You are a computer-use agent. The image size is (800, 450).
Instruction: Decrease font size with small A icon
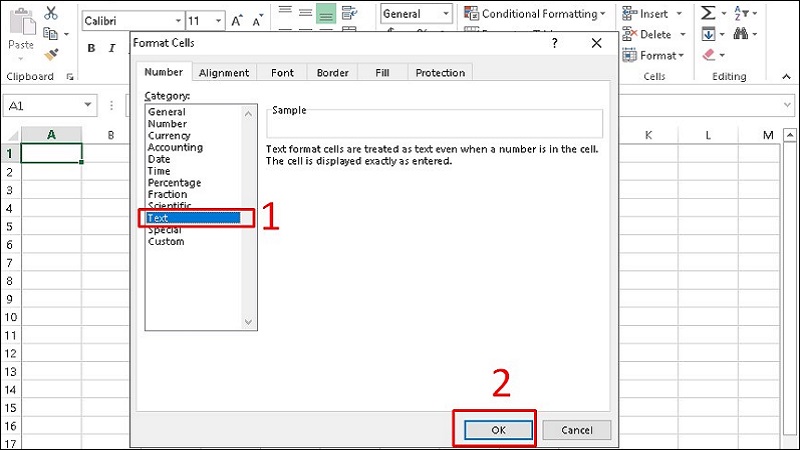point(258,21)
